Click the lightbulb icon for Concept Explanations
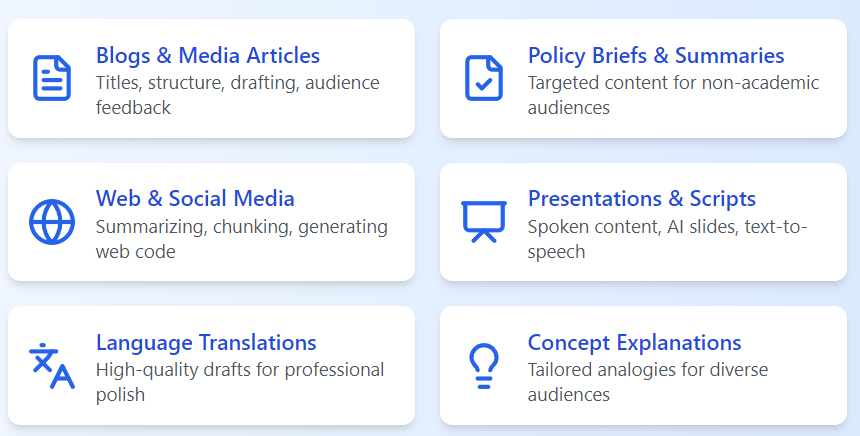The height and width of the screenshot is (436, 860). (x=484, y=365)
